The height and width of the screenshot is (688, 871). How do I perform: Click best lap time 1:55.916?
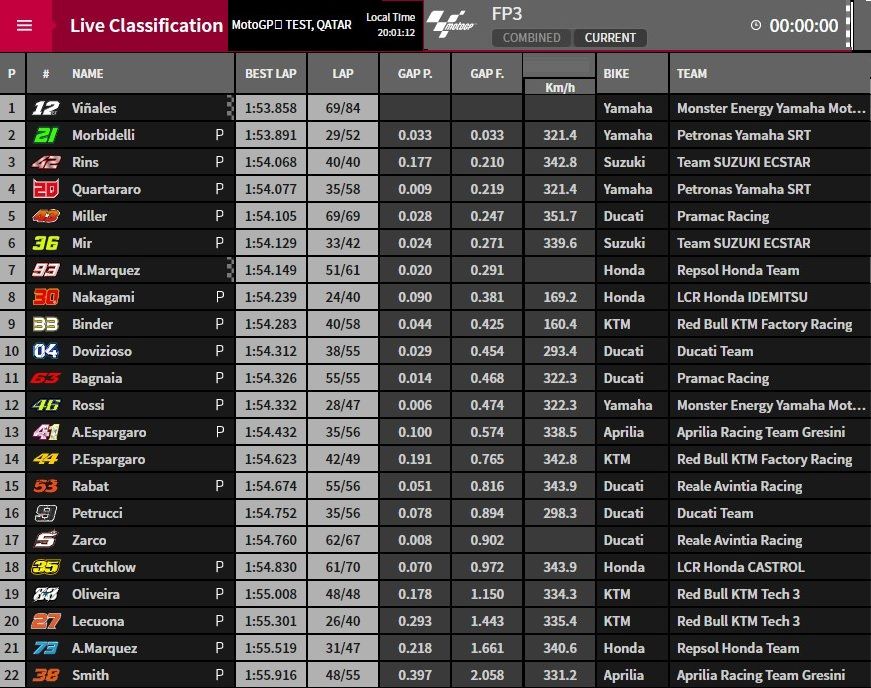271,675
